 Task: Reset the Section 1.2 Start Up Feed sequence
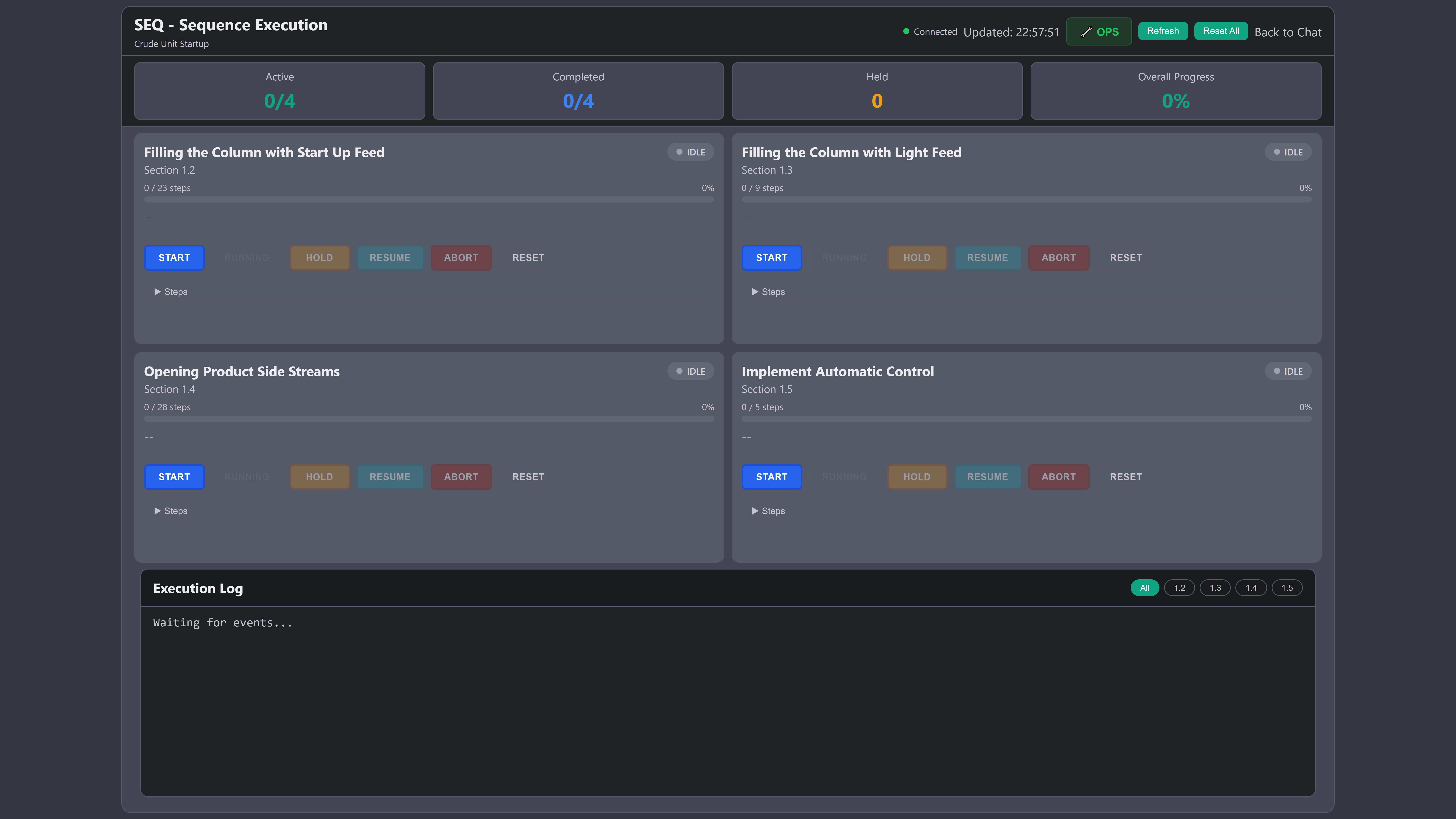529,258
